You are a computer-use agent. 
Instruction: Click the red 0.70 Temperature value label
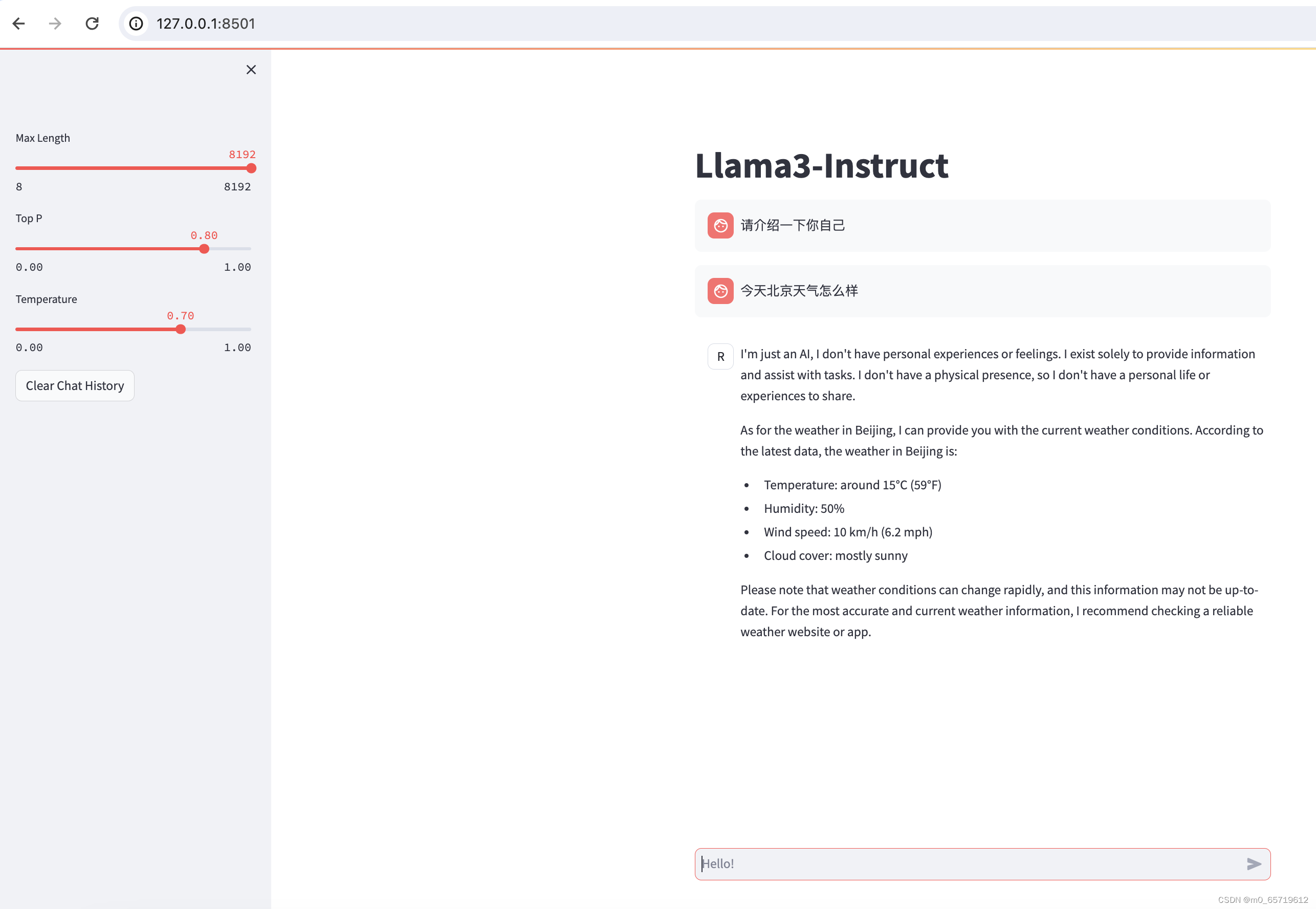(180, 315)
